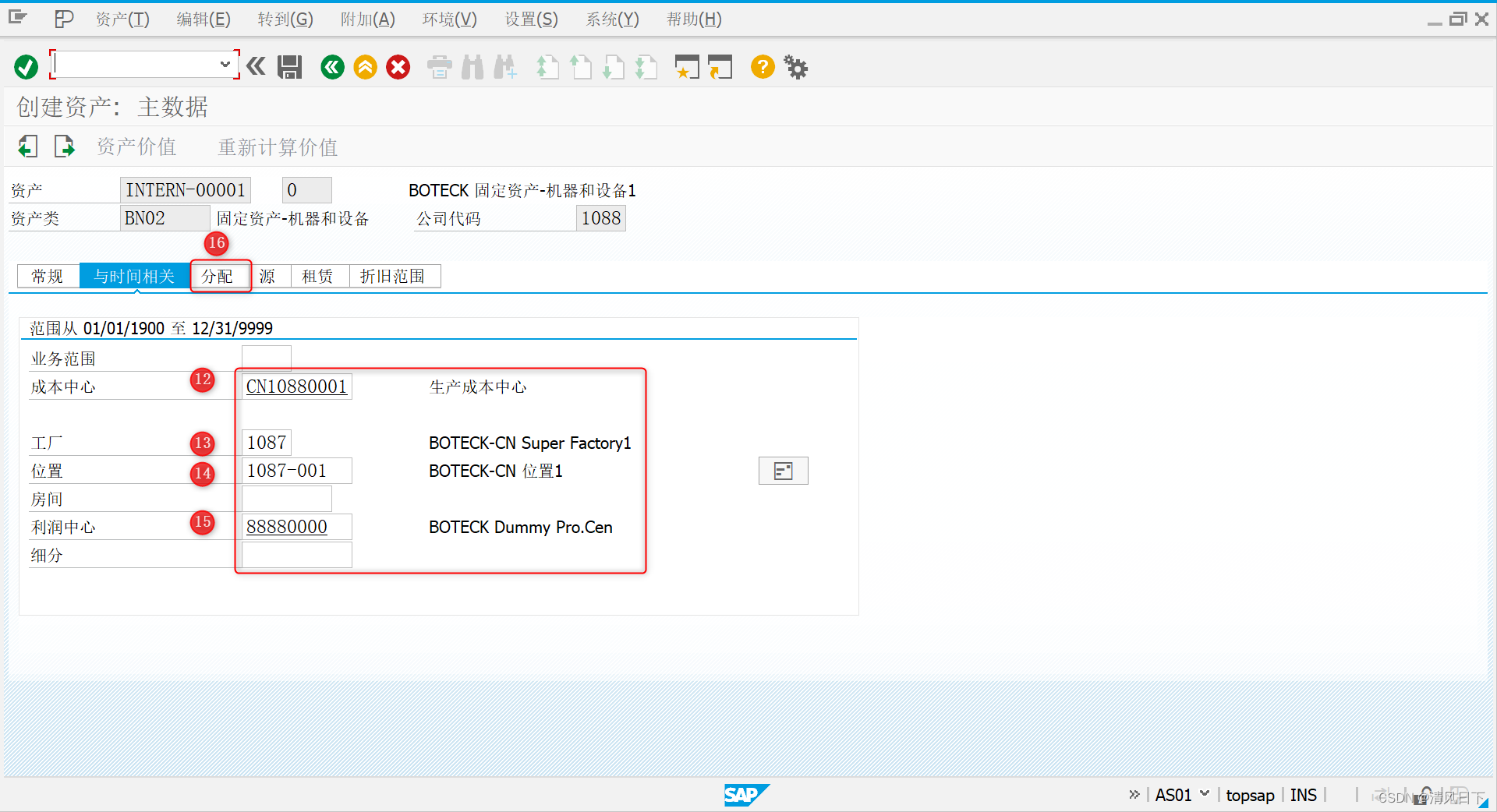
Task: Toggle the INS insert mode indicator
Action: pyautogui.click(x=1303, y=795)
